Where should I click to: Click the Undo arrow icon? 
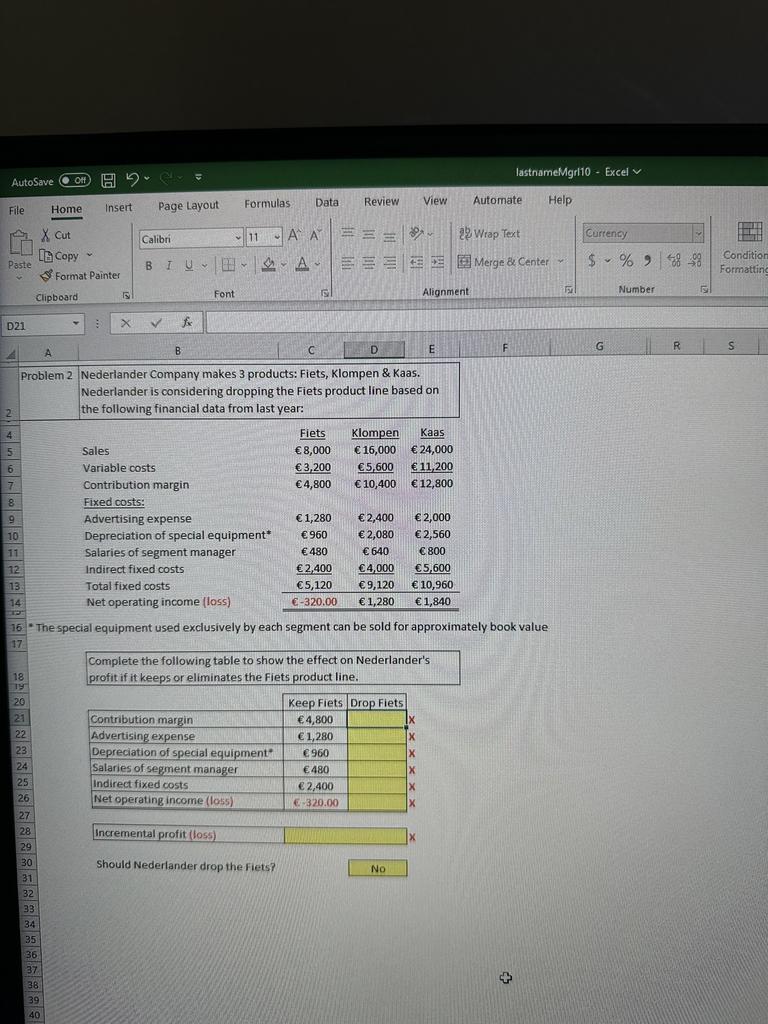click(x=133, y=178)
